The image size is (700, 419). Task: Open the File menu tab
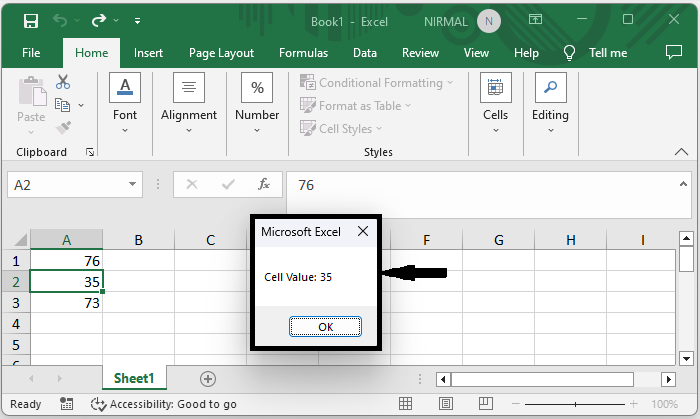tap(31, 53)
